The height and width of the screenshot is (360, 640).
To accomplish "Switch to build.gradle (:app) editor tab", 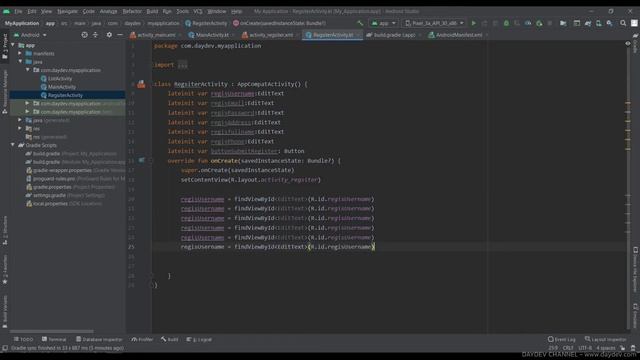I will [393, 35].
